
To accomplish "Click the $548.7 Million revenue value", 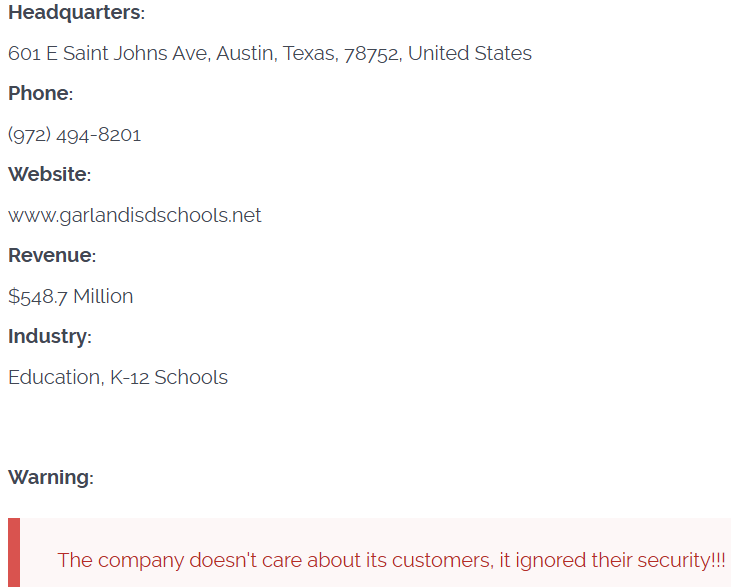I will pyautogui.click(x=70, y=297).
